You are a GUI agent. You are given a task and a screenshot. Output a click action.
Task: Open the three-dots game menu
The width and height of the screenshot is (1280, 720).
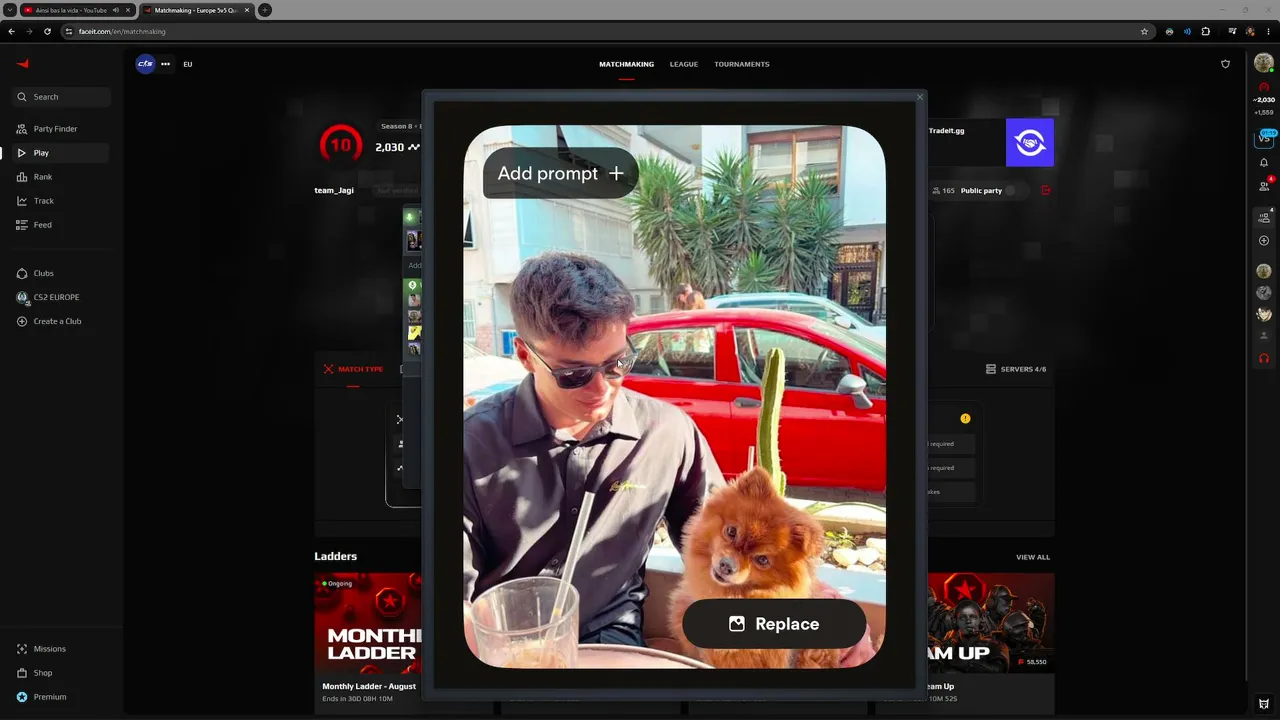click(165, 64)
